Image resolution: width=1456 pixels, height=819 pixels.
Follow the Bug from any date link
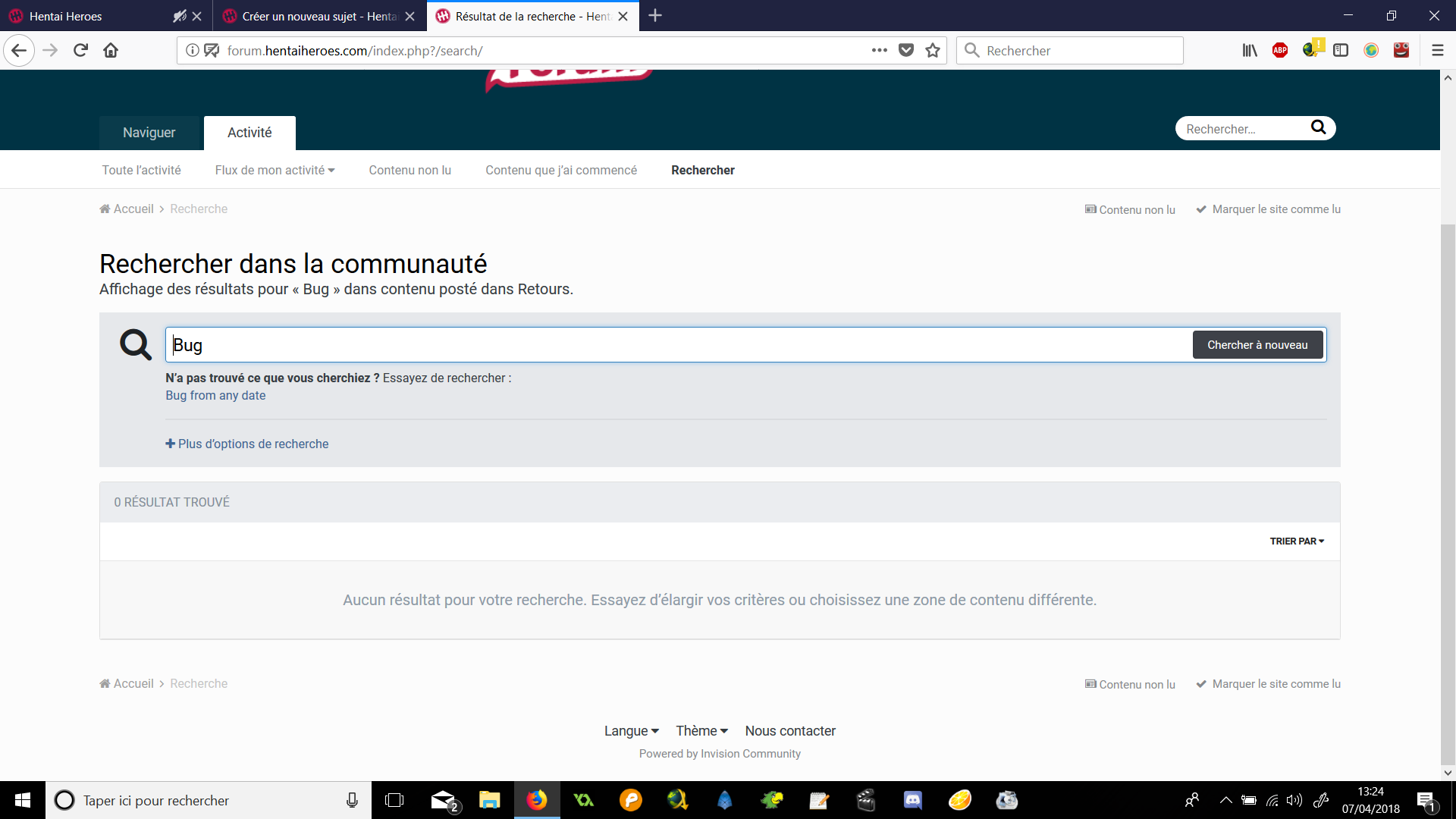[x=215, y=395]
